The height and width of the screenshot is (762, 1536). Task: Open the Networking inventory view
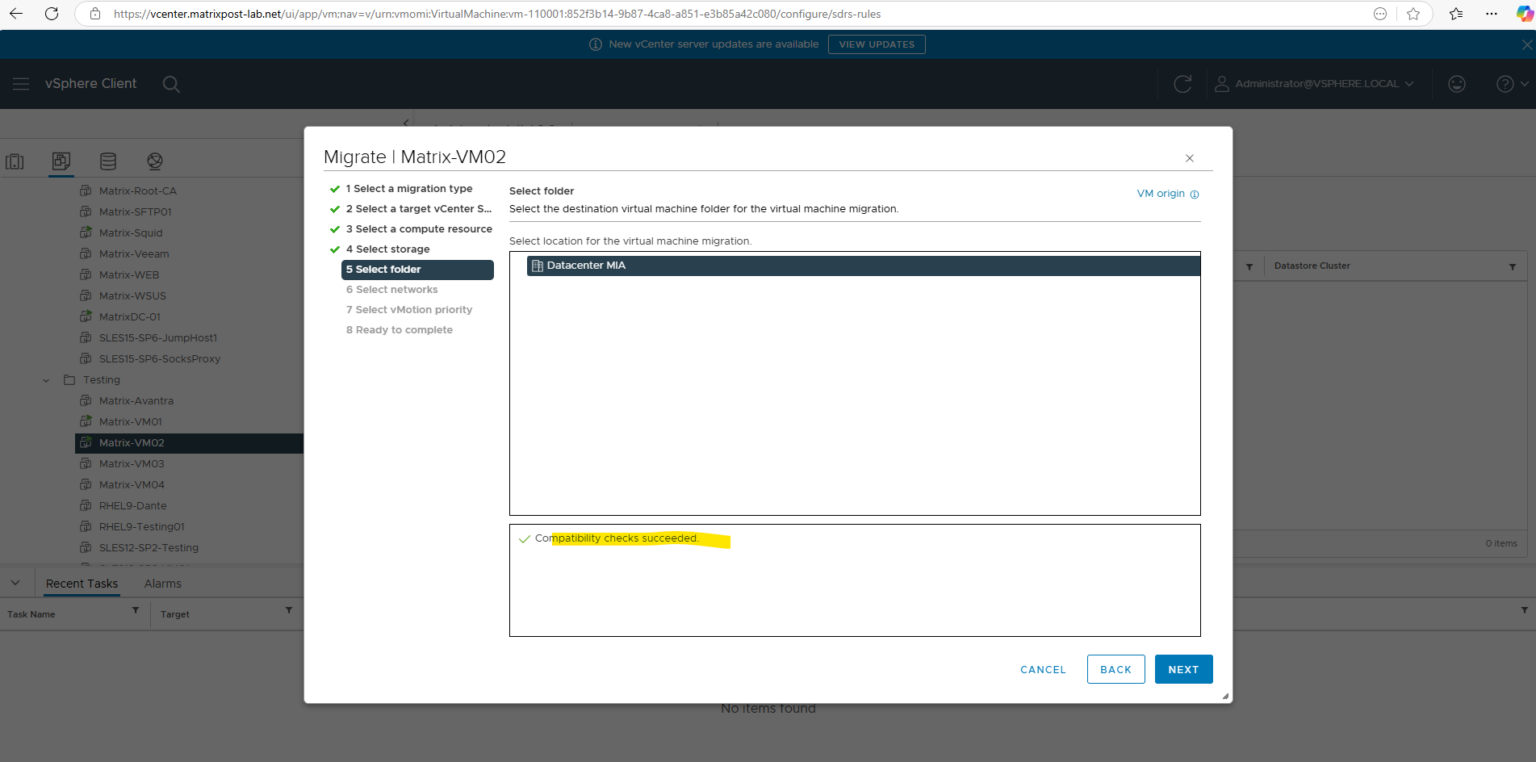click(153, 161)
